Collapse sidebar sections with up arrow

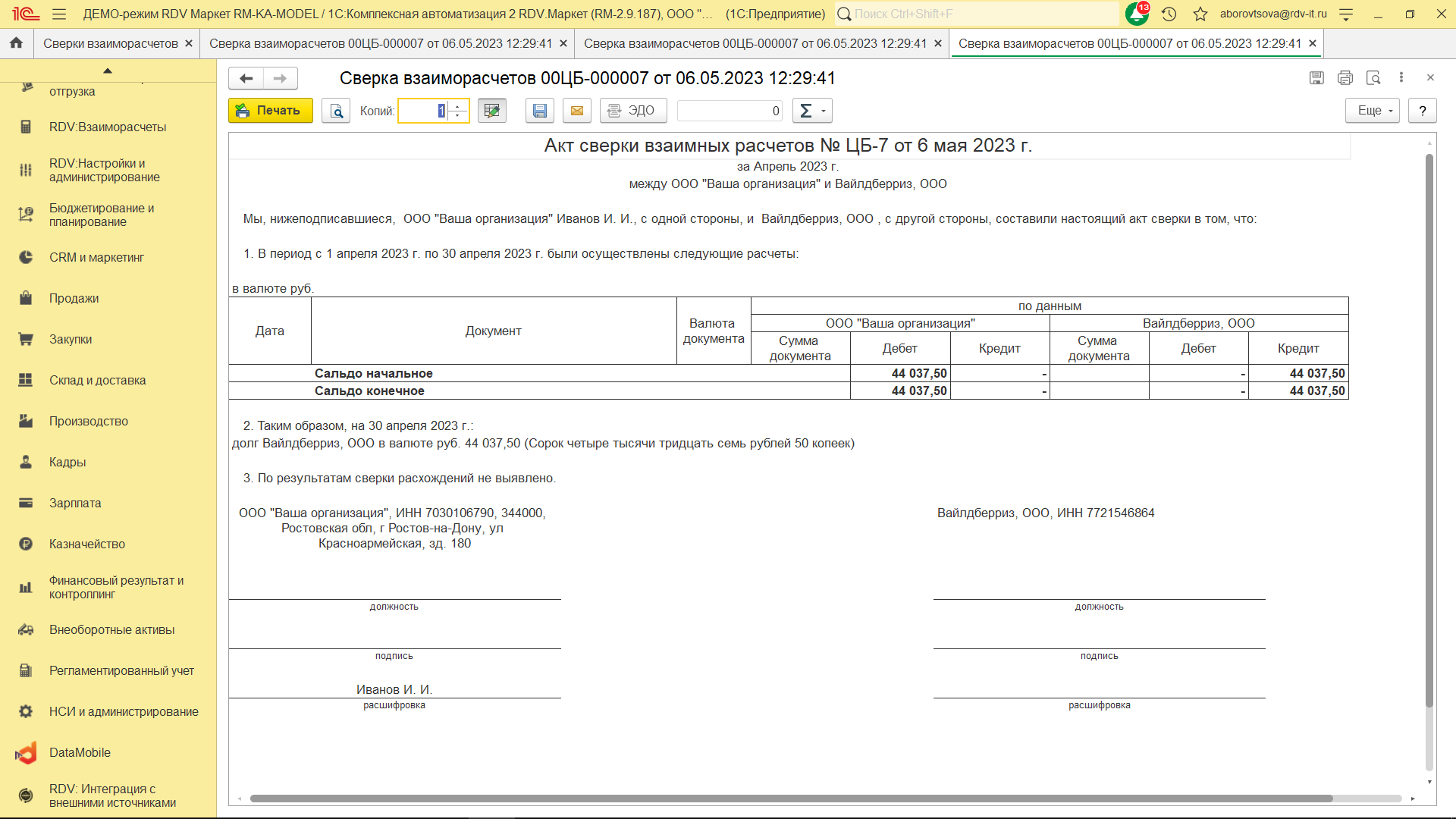(108, 71)
